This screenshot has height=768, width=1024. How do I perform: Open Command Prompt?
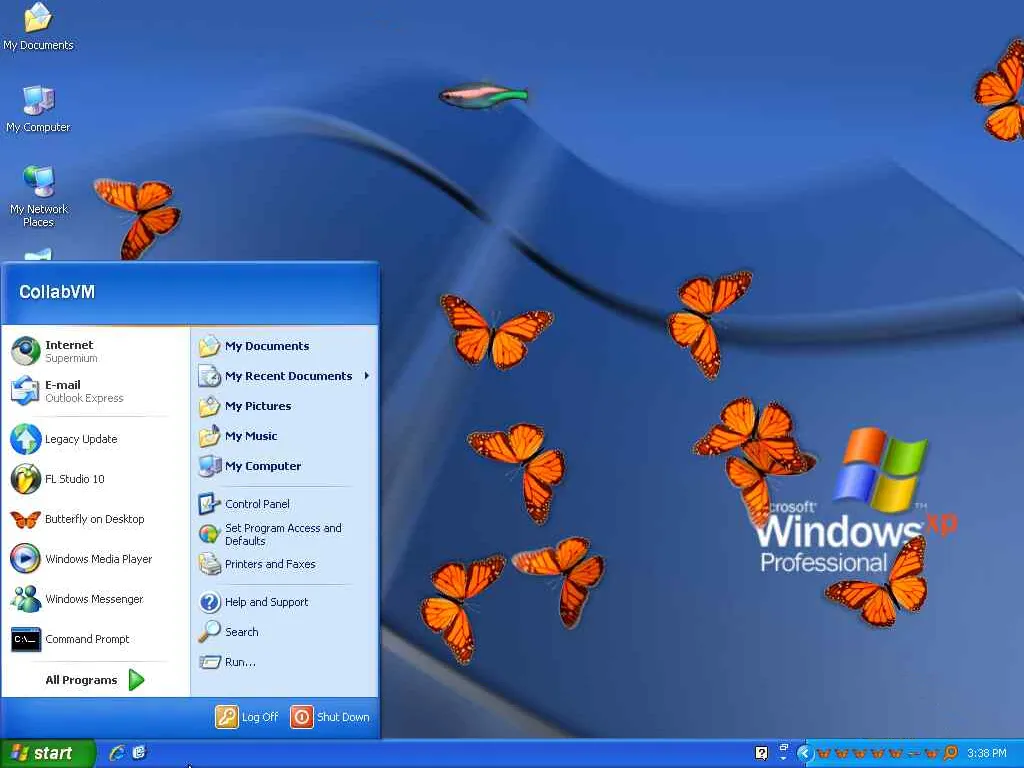coord(95,639)
